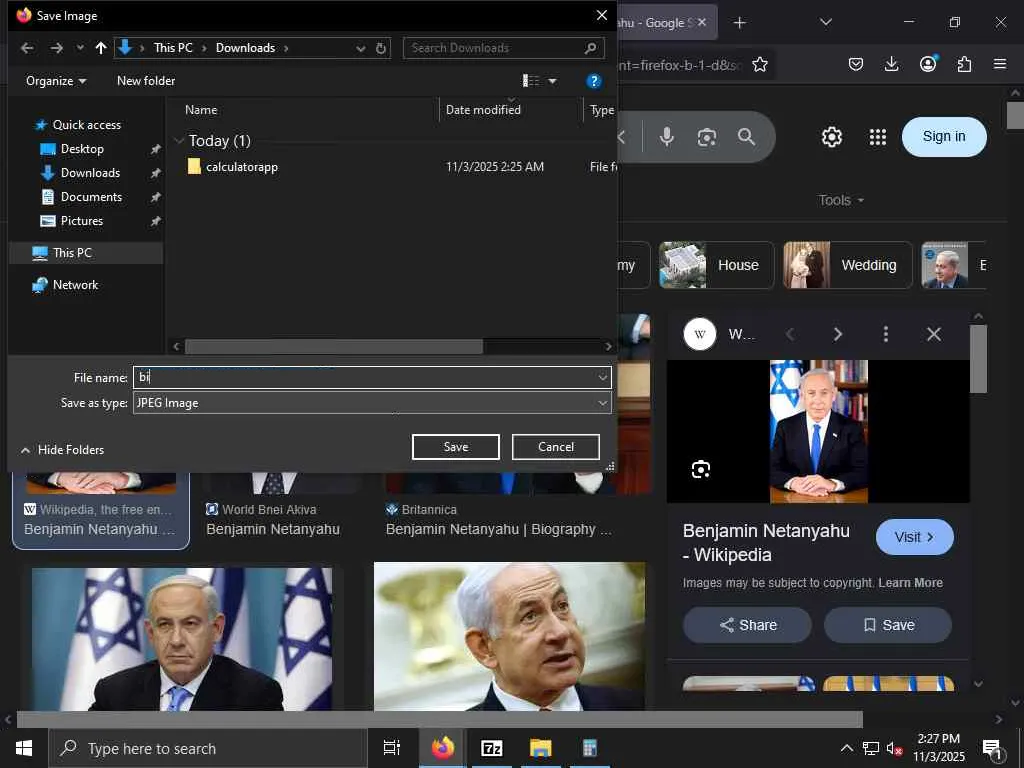
Task: Show next image in preview panel
Action: point(838,334)
